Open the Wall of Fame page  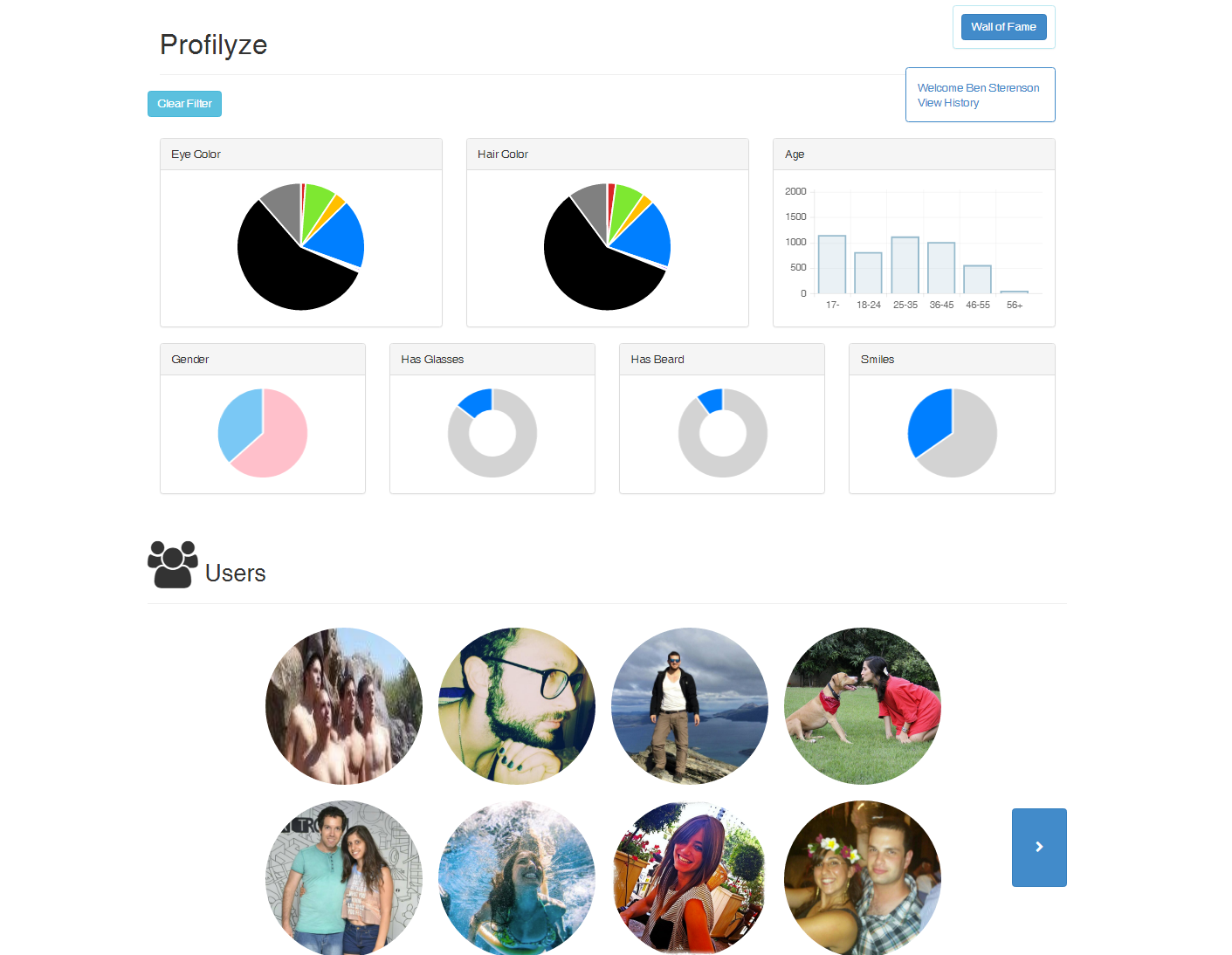[x=1003, y=27]
